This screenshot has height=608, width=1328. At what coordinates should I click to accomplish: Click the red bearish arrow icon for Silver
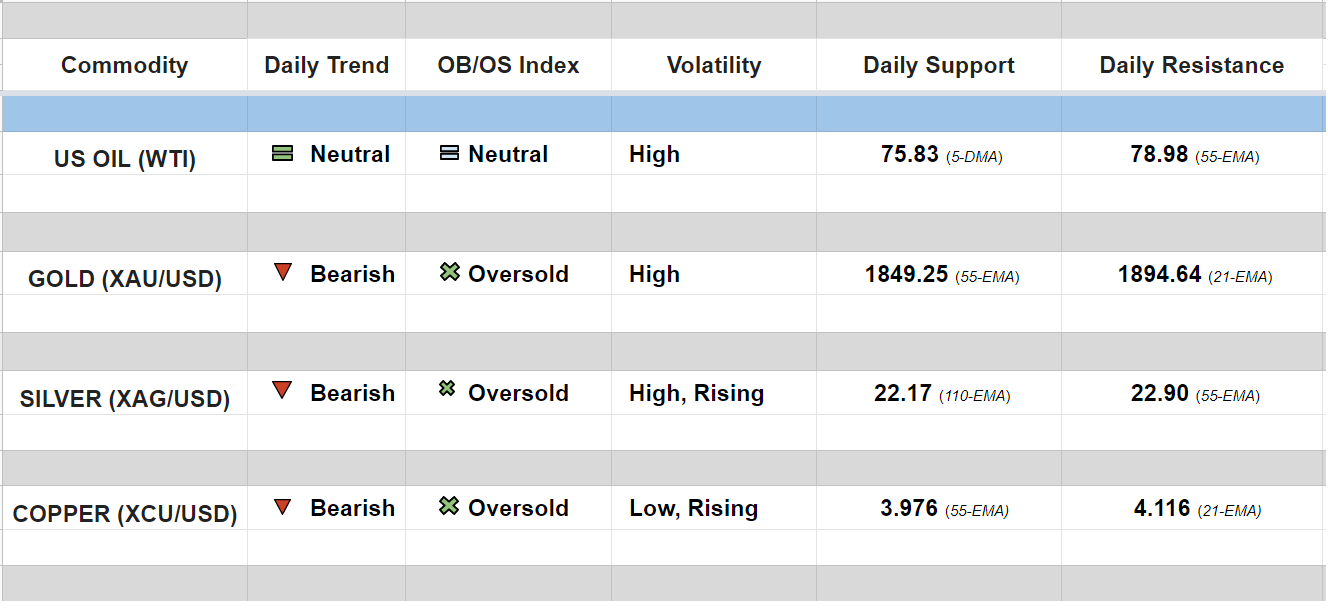tap(283, 391)
